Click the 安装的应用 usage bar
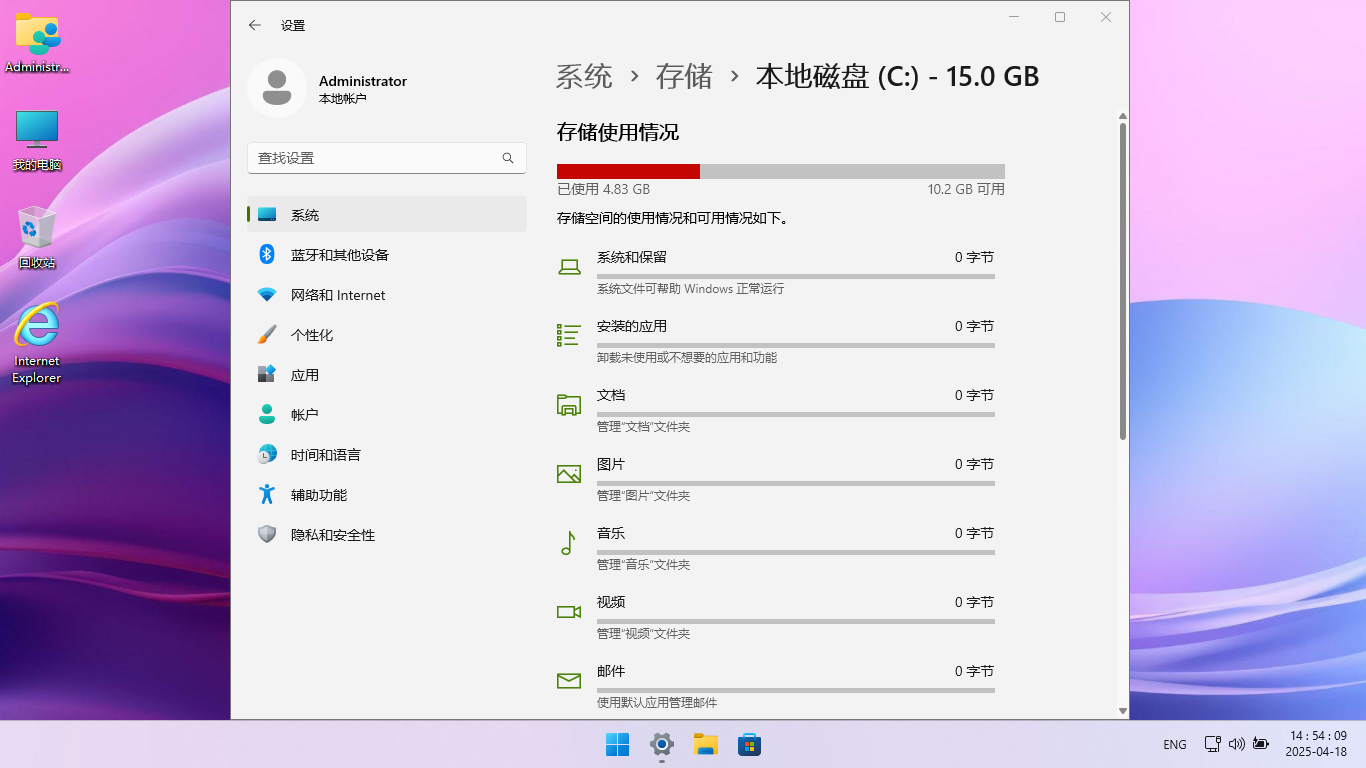 click(796, 345)
